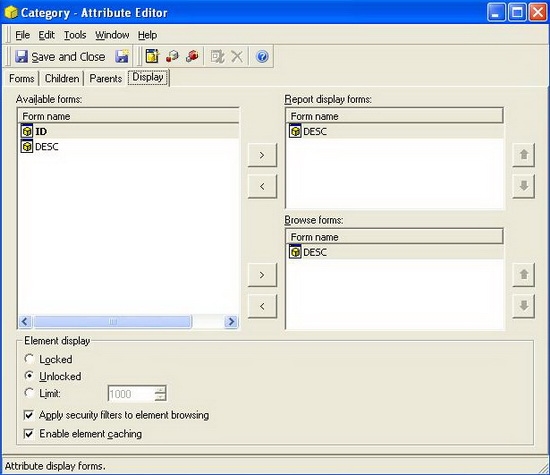Click the Save and New disk icon
550x475 pixels.
coord(122,56)
